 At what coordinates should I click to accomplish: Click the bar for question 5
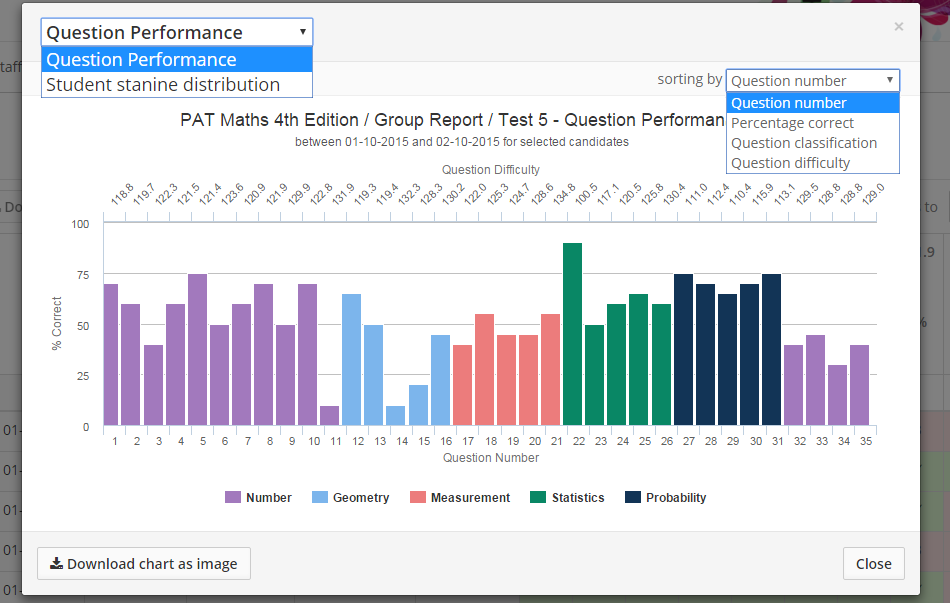pyautogui.click(x=198, y=350)
